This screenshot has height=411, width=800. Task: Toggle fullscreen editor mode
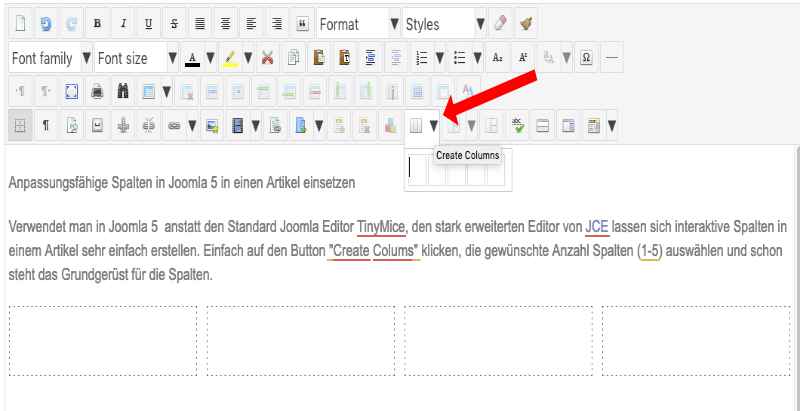(70, 92)
